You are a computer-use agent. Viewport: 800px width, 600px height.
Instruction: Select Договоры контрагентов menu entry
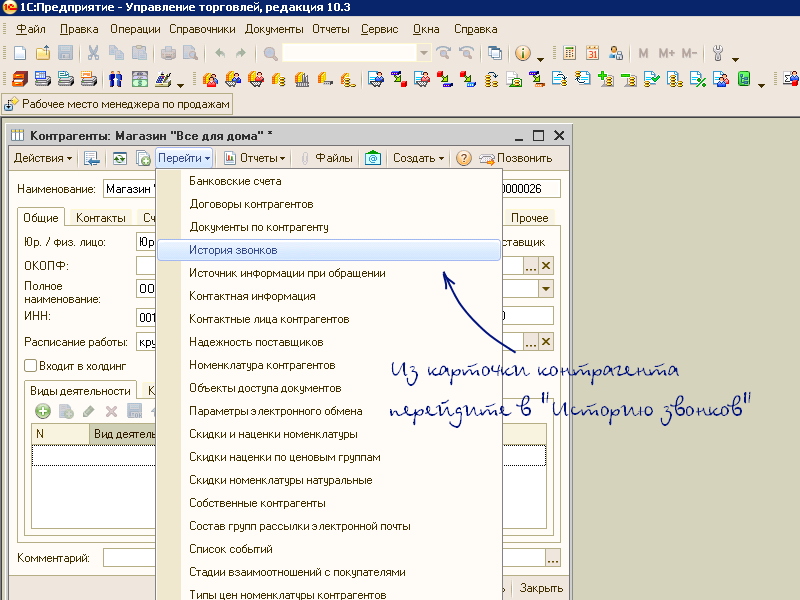329,204
